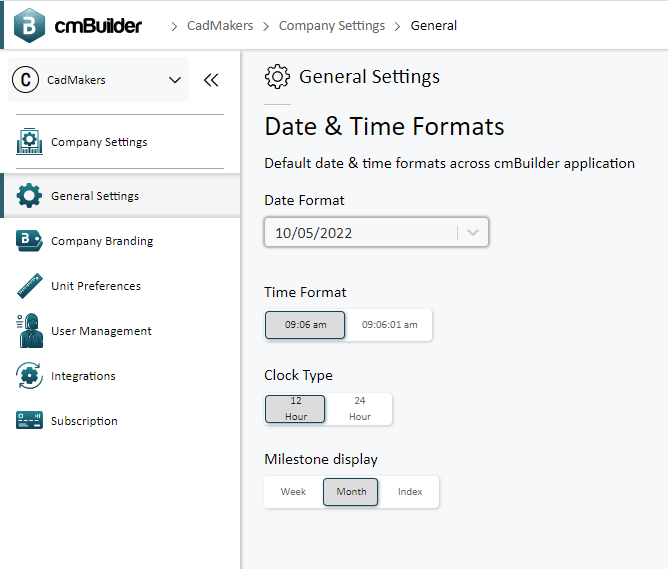Viewport: 668px width, 569px height.
Task: Click the Unit Preferences ruler icon
Action: point(29,286)
